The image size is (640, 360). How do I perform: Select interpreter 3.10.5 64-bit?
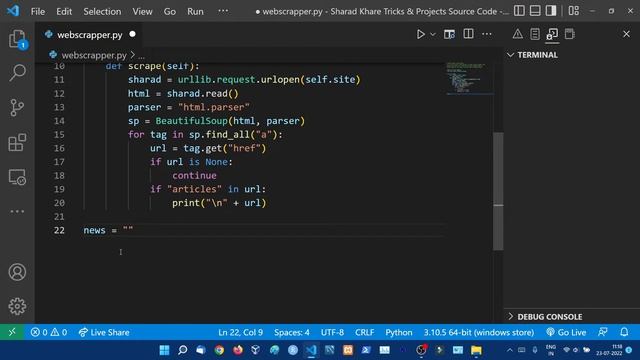[478, 332]
